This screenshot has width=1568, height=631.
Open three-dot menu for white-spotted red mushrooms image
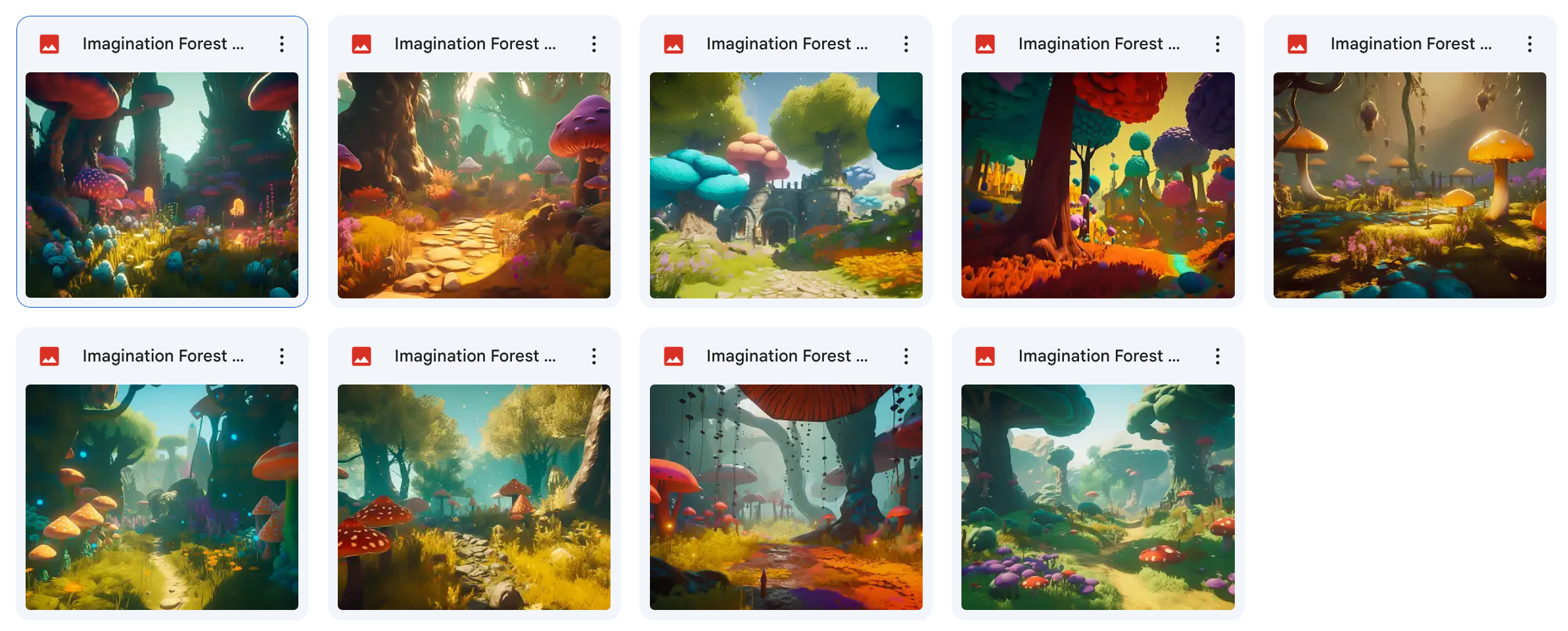coord(594,356)
